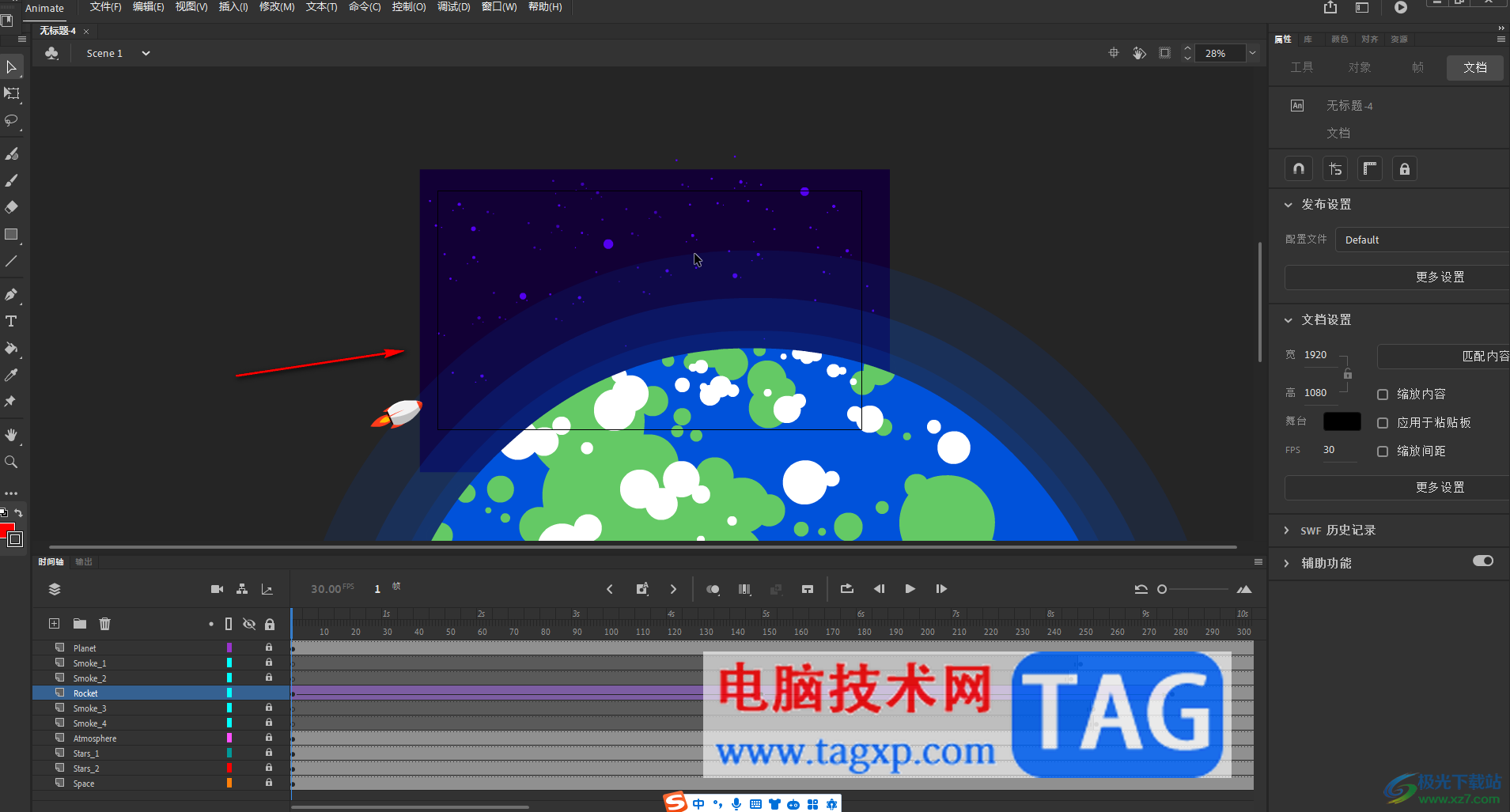Select the Text tool
This screenshot has width=1510, height=812.
(11, 321)
